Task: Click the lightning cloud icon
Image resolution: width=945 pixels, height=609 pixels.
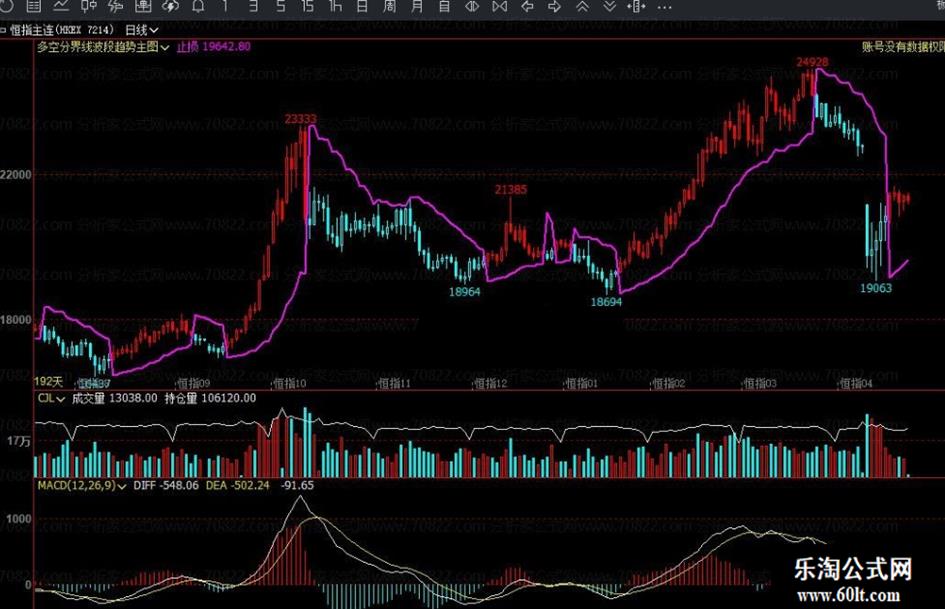Action: click(x=171, y=6)
